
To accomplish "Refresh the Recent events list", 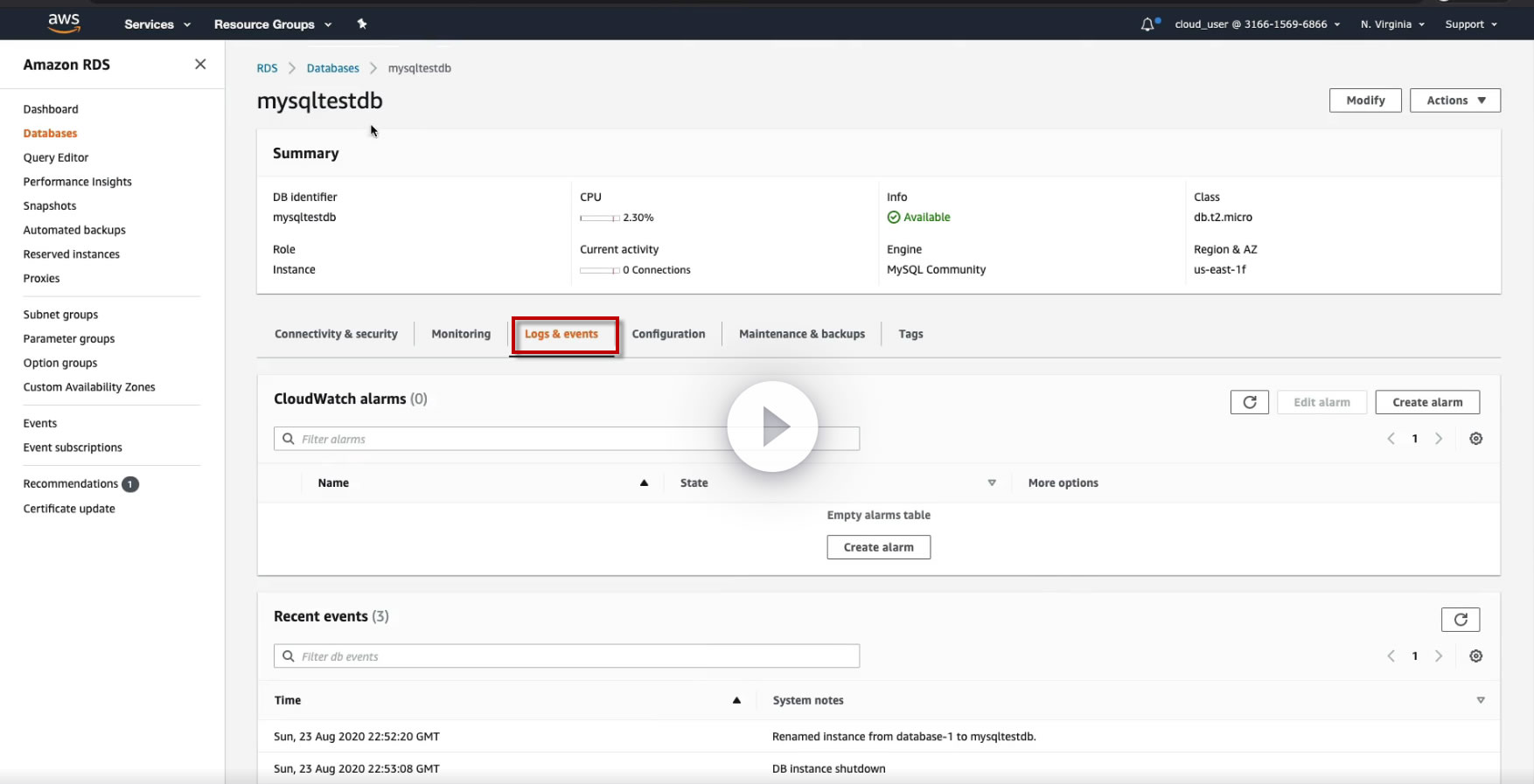I will (1460, 620).
